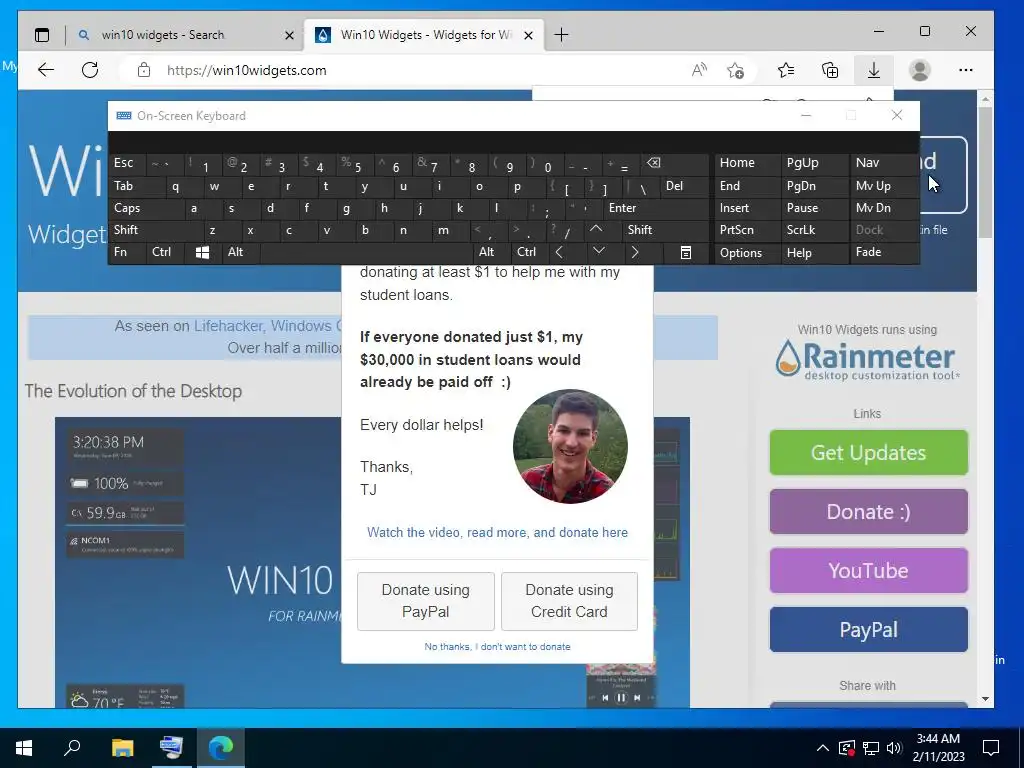Open Watch the video, read more link
1024x768 pixels.
click(498, 532)
